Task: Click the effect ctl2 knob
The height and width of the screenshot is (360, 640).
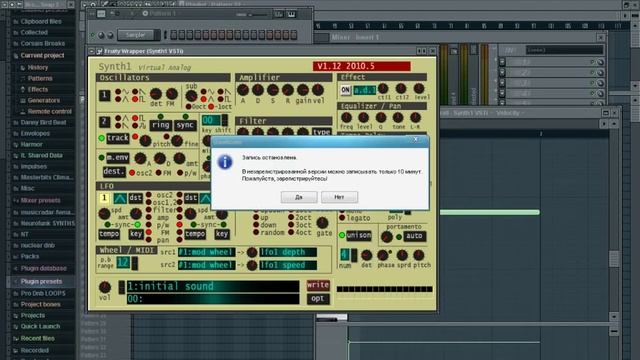Action: (x=401, y=89)
